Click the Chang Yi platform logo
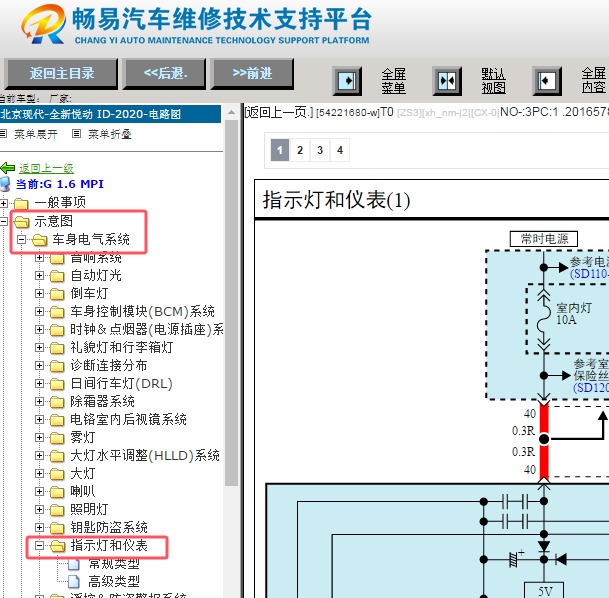This screenshot has width=609, height=598. tap(44, 24)
